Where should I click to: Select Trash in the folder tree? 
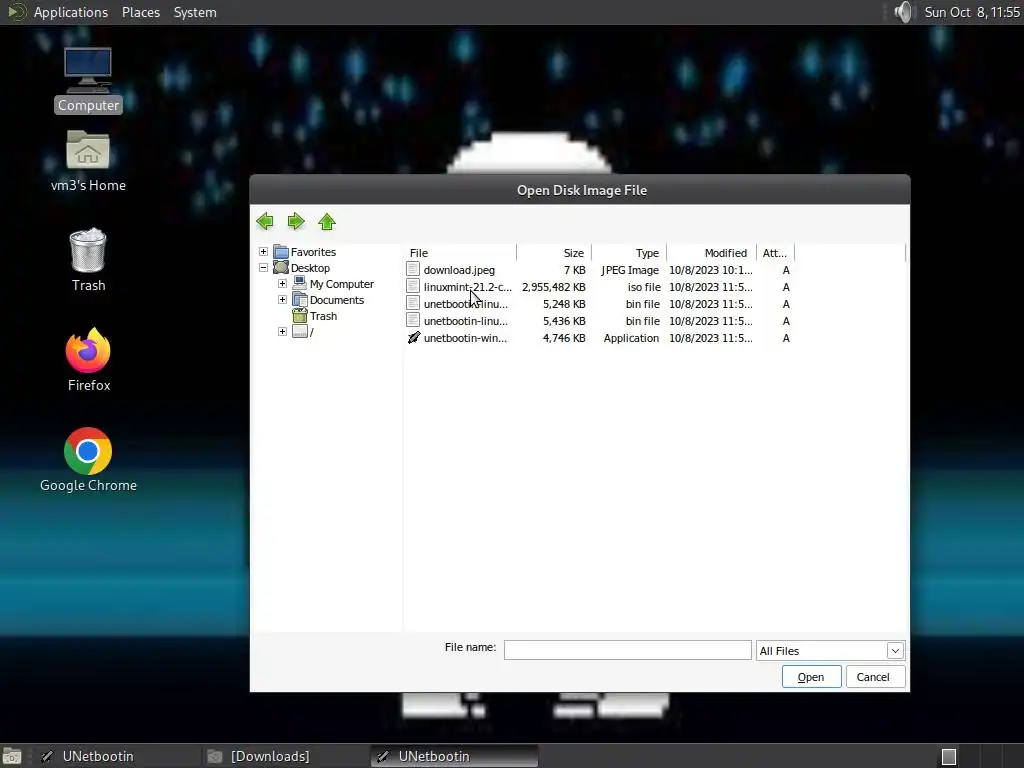tap(323, 316)
